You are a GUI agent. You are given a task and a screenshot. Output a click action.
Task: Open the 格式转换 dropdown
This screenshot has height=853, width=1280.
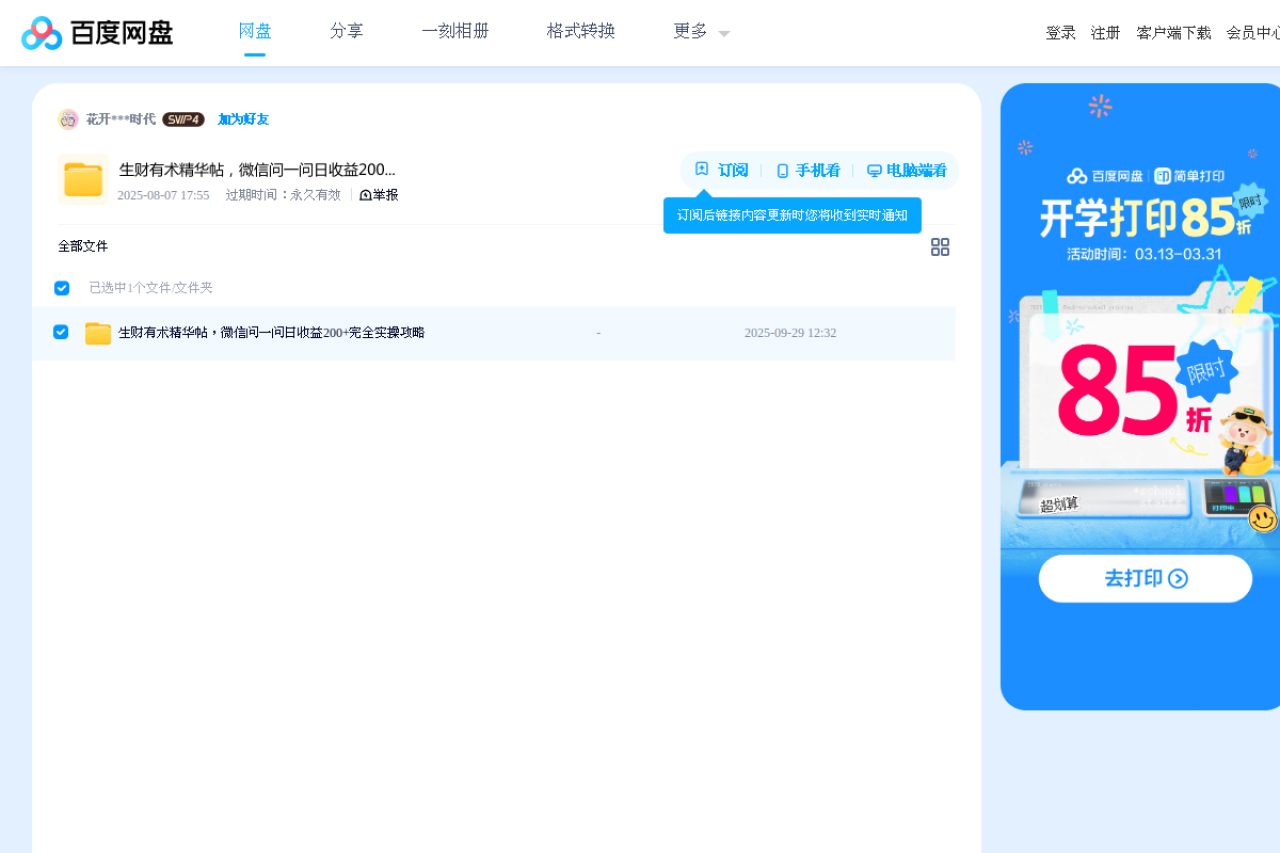(580, 31)
